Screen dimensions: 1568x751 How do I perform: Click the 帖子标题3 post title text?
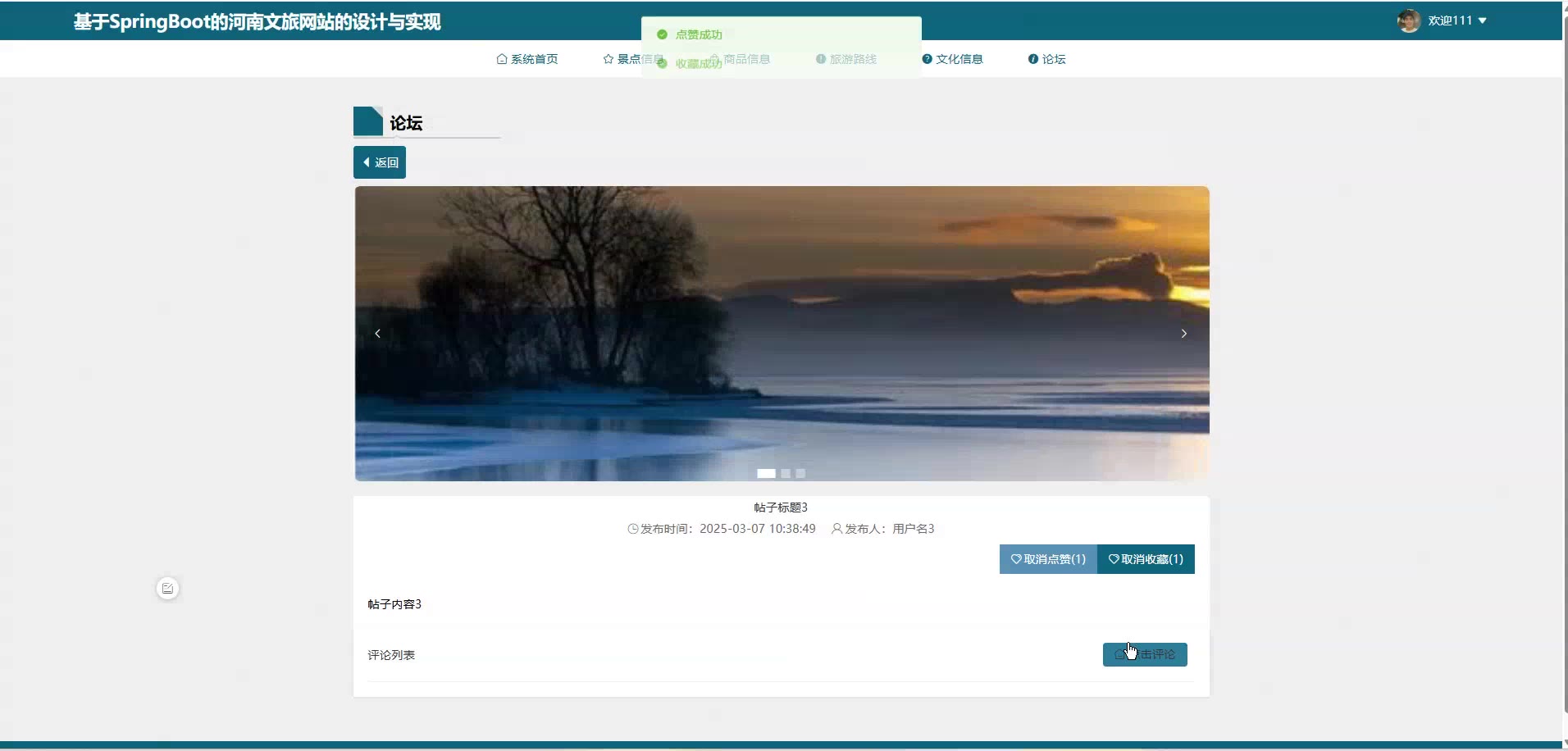781,507
